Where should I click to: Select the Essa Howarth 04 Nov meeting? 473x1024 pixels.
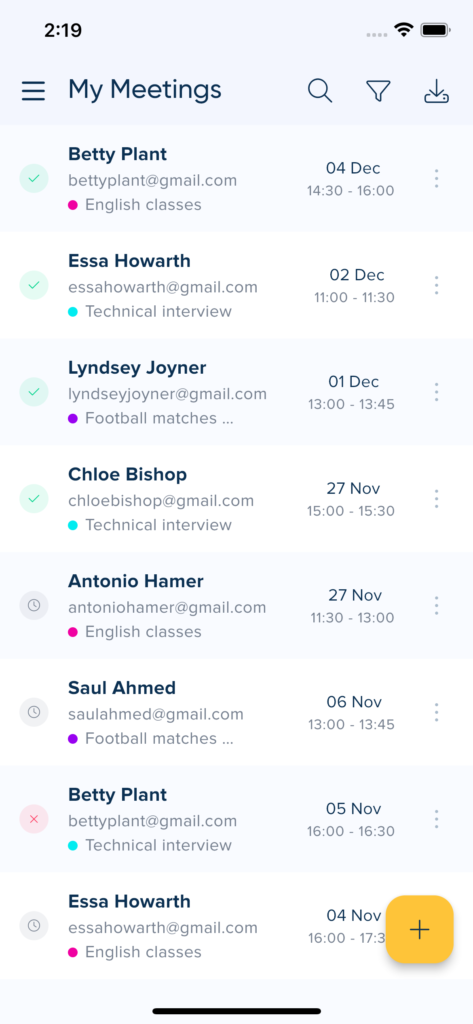236,926
